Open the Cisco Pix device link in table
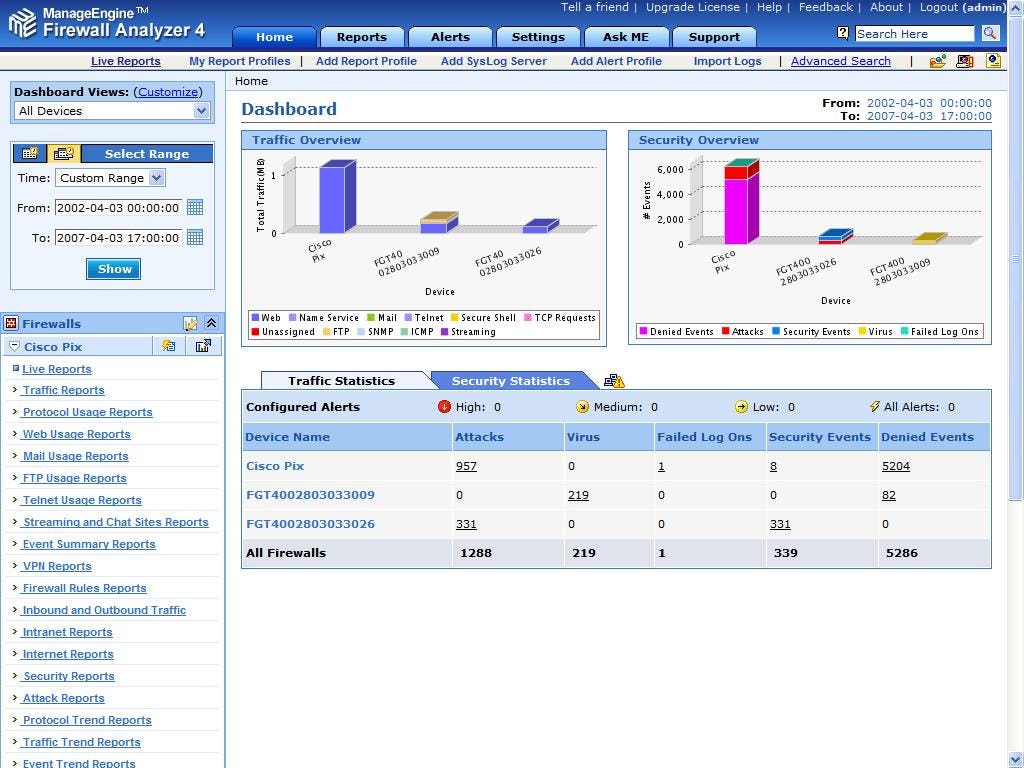This screenshot has height=768, width=1024. pos(275,466)
